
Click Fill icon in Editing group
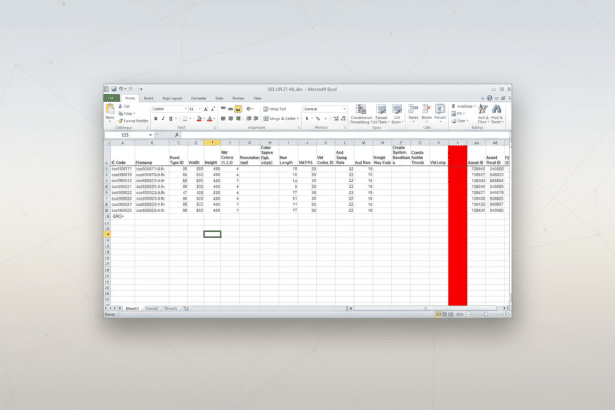(x=454, y=113)
